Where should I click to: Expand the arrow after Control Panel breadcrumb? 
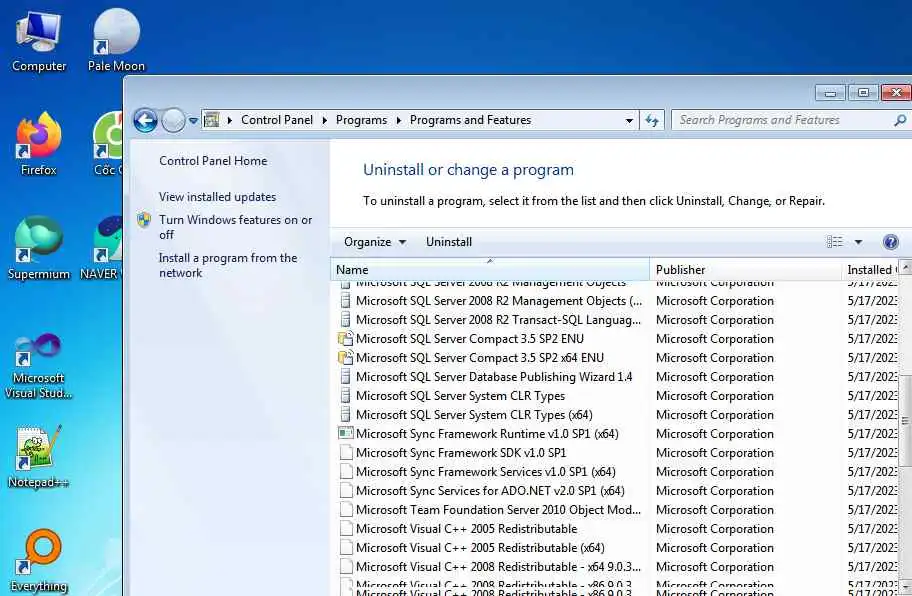click(x=325, y=120)
